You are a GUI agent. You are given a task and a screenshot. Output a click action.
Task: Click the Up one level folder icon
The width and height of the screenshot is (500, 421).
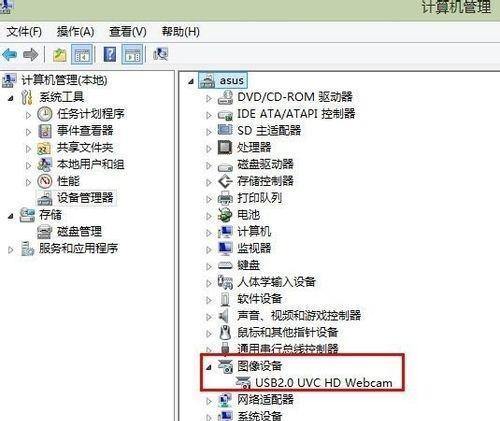(60, 55)
